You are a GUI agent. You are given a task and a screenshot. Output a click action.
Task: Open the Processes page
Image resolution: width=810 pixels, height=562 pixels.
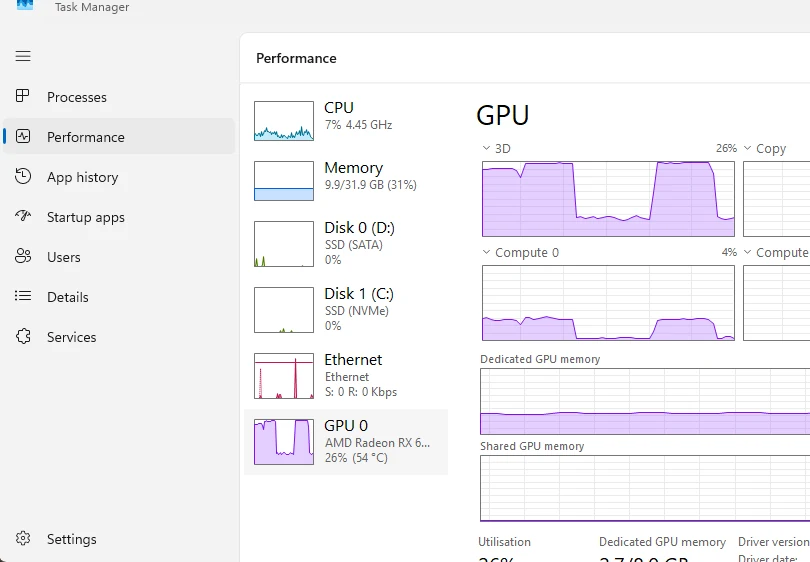click(119, 97)
